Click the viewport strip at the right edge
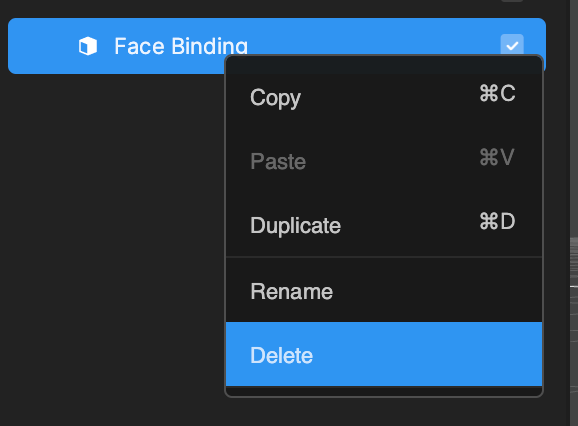578x426 pixels. (574, 213)
